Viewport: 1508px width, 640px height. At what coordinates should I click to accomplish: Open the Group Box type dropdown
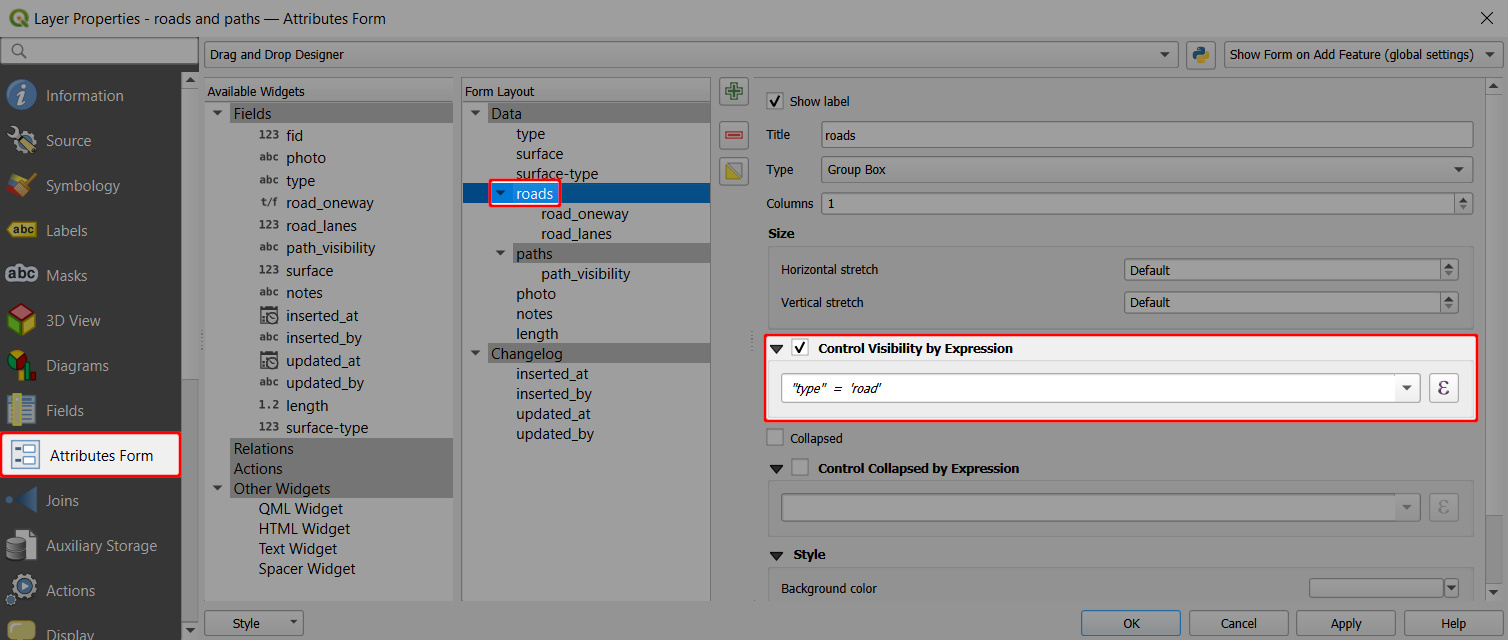[1147, 170]
